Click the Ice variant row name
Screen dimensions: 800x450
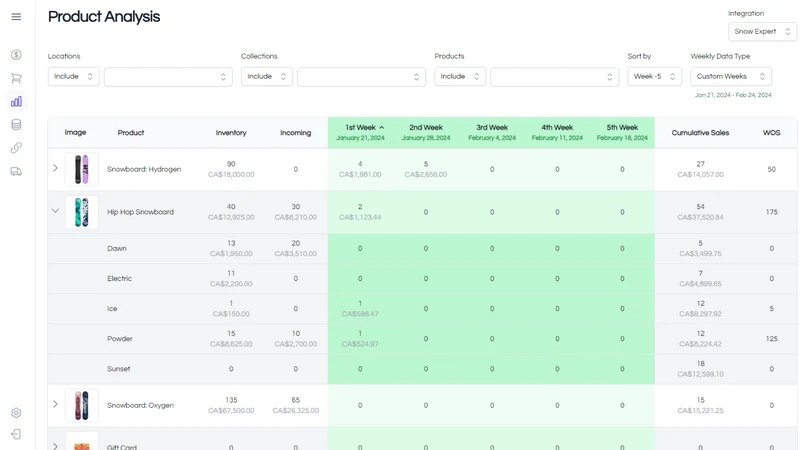(112, 309)
